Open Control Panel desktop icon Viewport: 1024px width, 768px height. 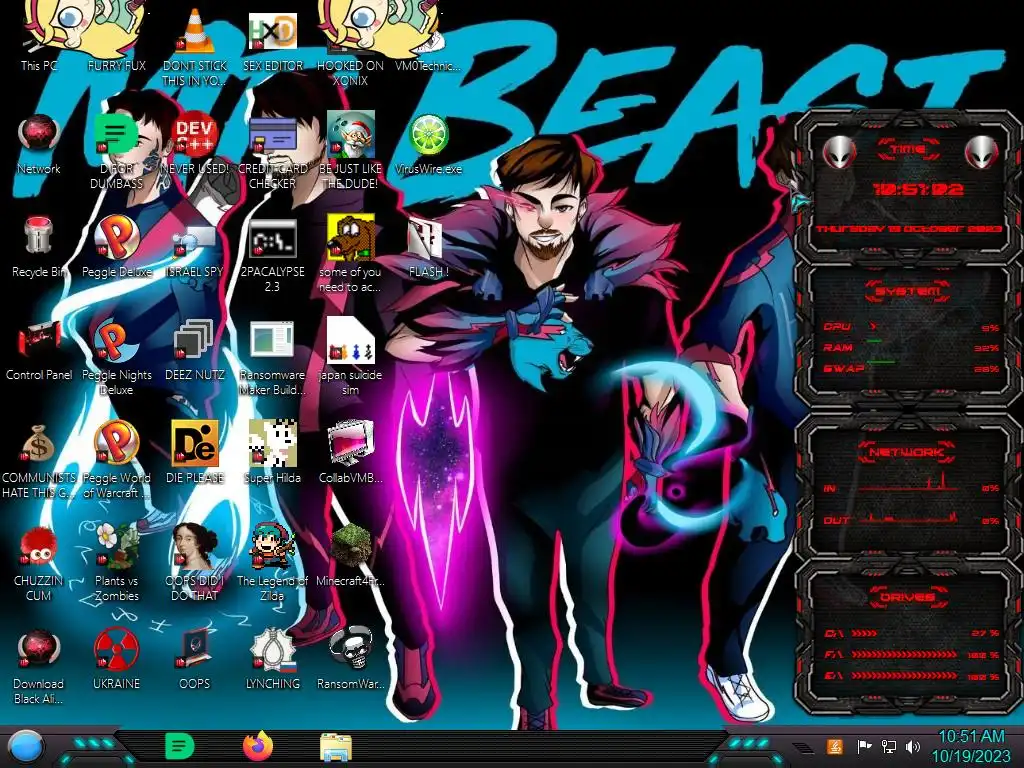[x=39, y=340]
